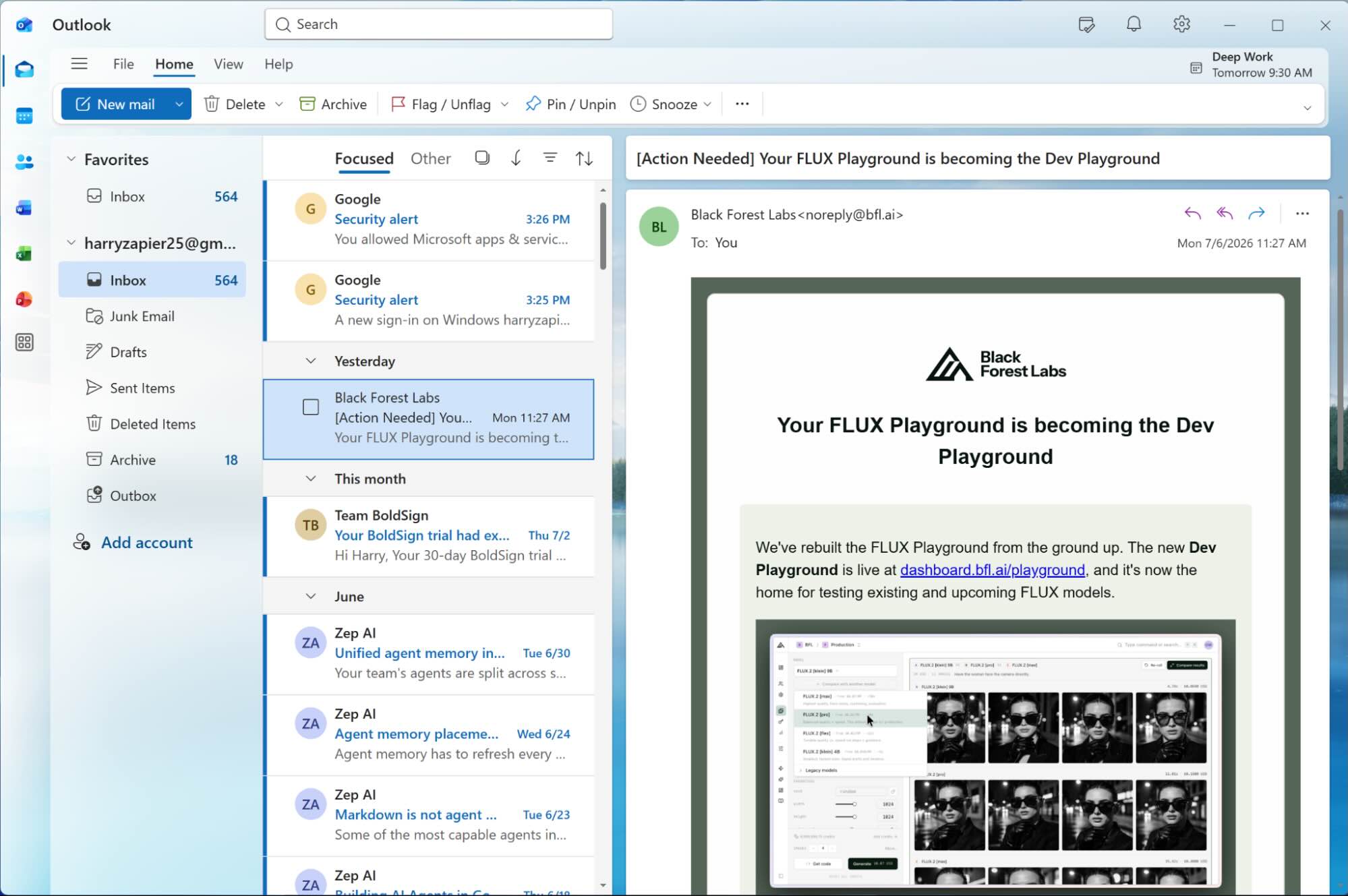Open Deep Work upcoming event reminder
This screenshot has height=896, width=1348.
click(x=1252, y=65)
